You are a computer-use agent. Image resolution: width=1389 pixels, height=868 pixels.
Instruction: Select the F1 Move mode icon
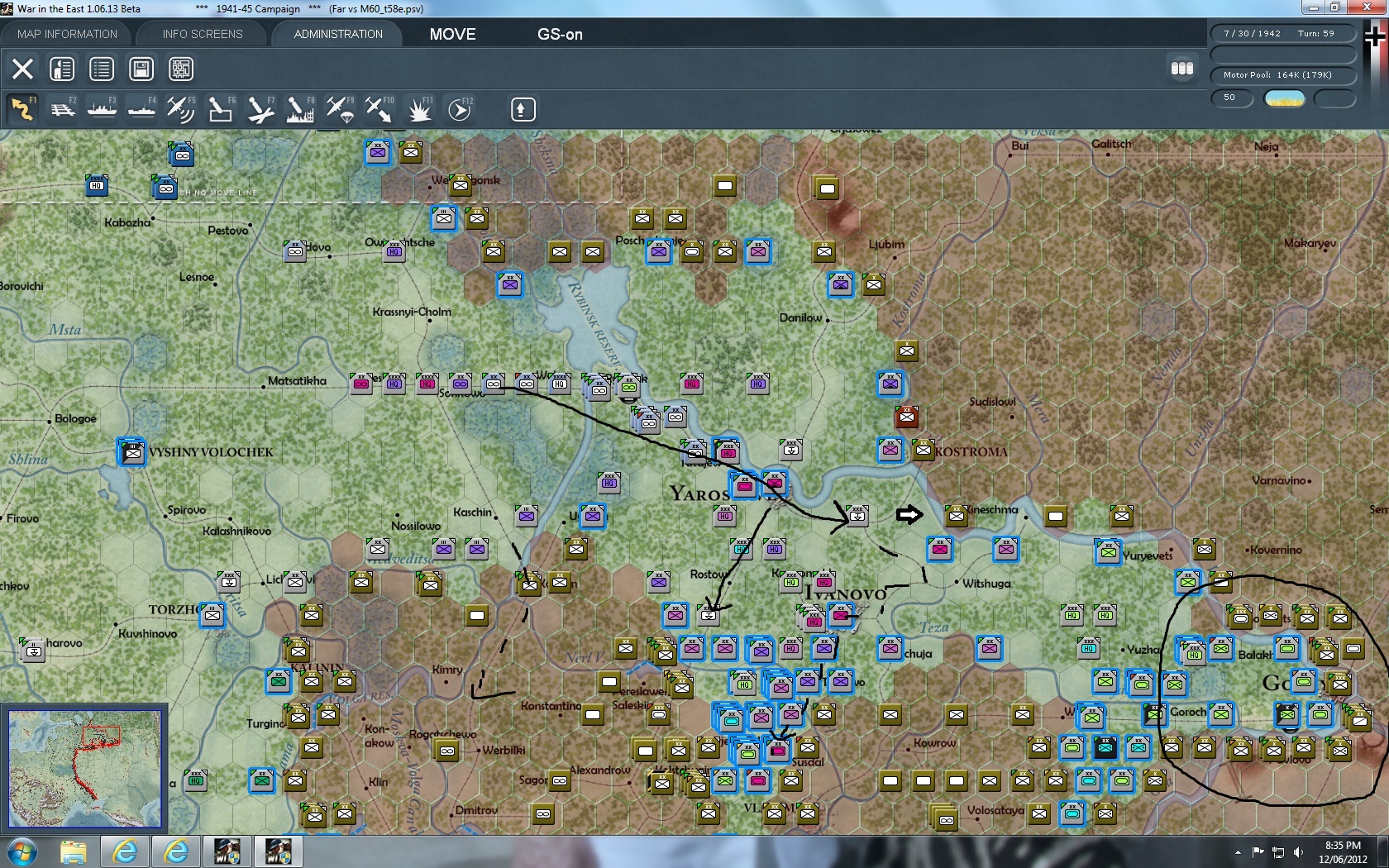click(x=22, y=109)
